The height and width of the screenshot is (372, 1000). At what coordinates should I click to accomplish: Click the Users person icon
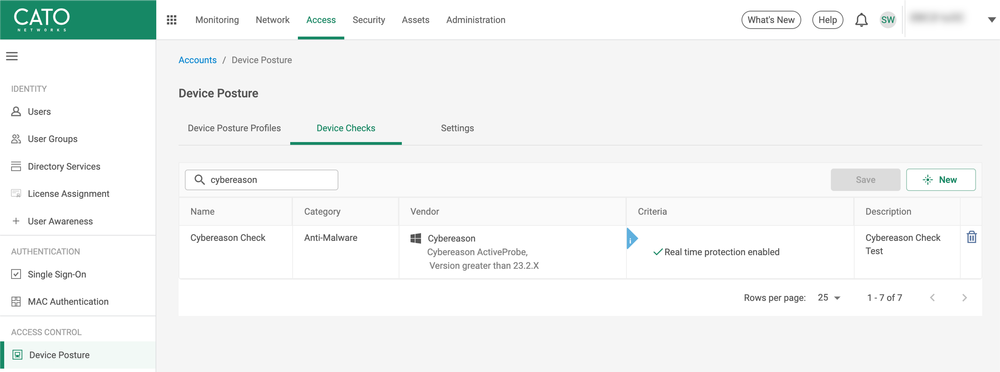click(17, 112)
